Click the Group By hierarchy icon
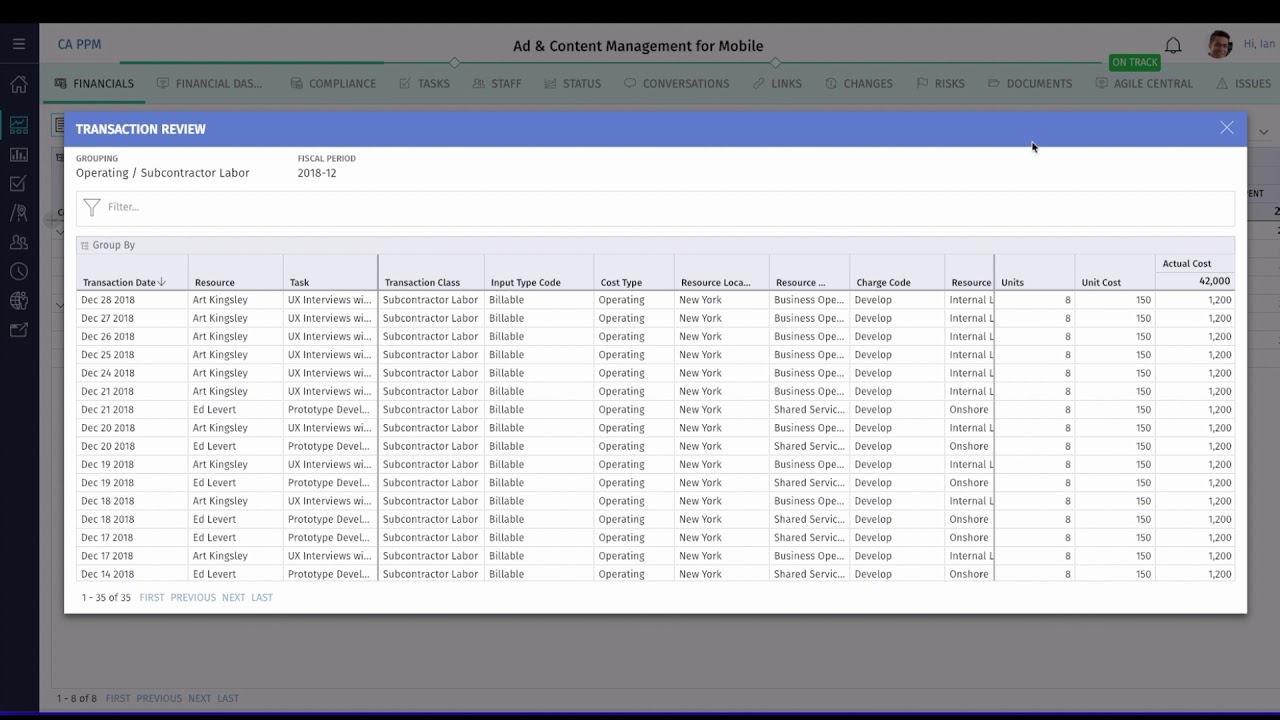 click(84, 245)
